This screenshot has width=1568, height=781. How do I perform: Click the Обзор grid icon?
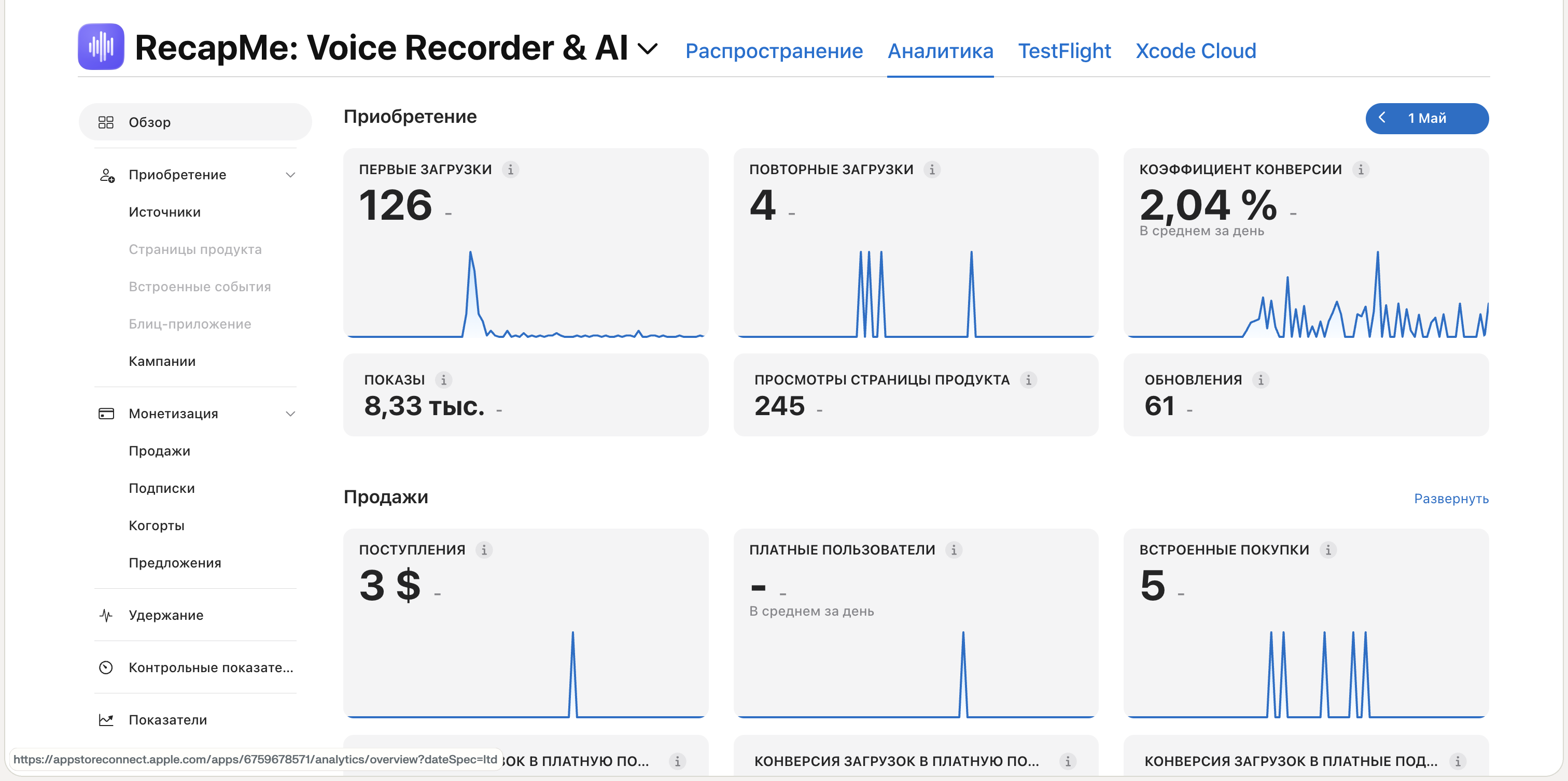(106, 122)
